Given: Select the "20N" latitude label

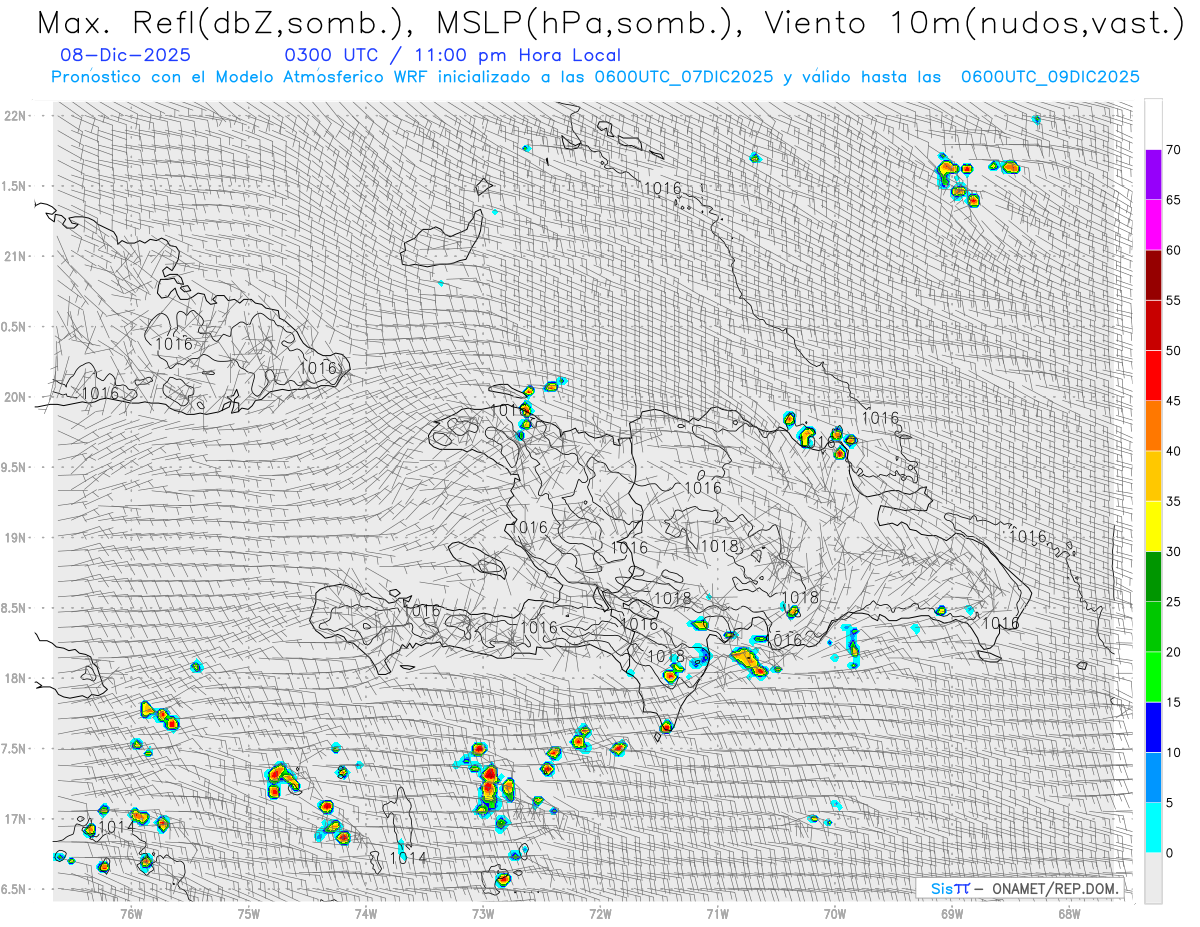Looking at the screenshot, I should pos(16,397).
